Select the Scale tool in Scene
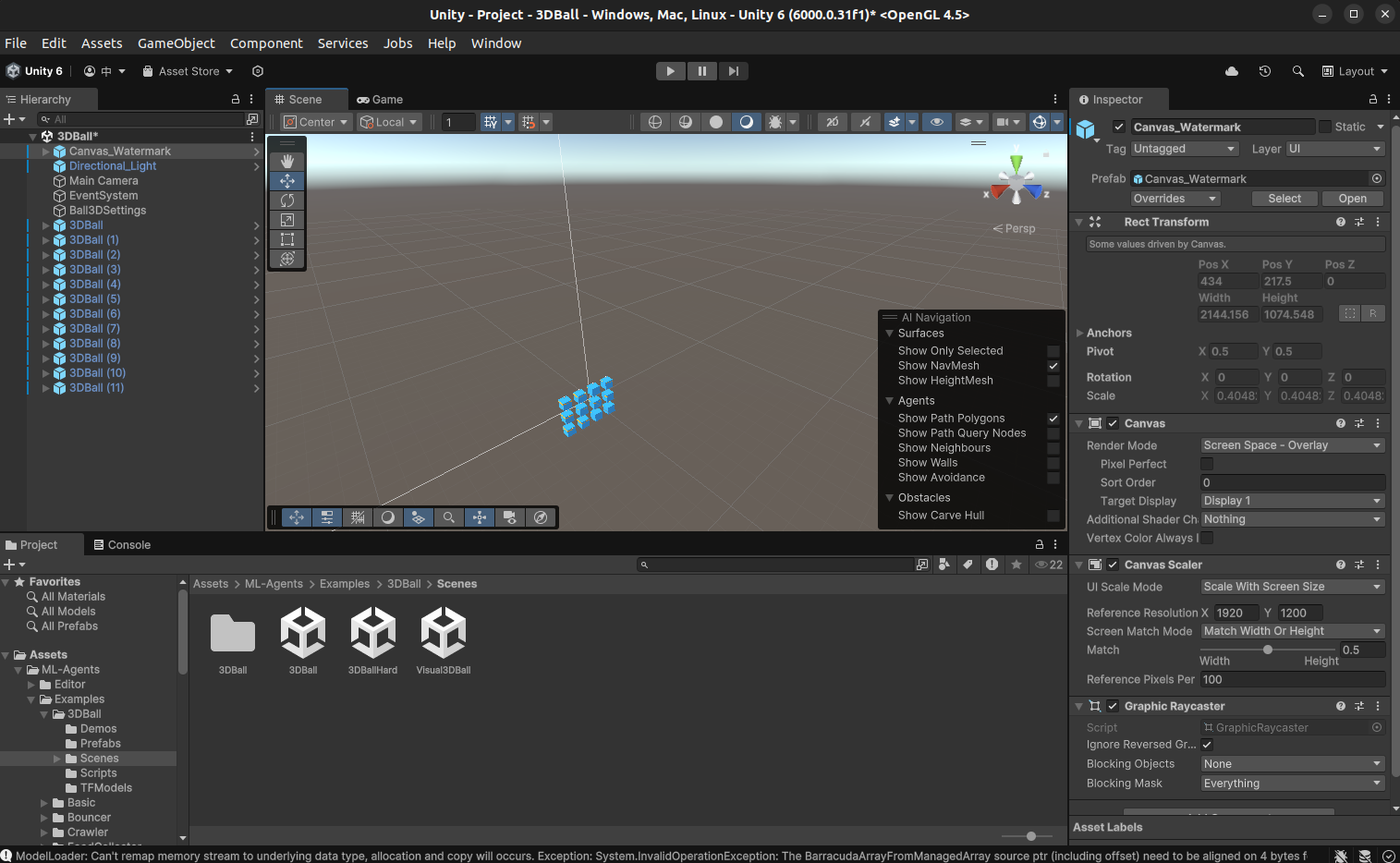This screenshot has width=1400, height=863. (x=287, y=220)
